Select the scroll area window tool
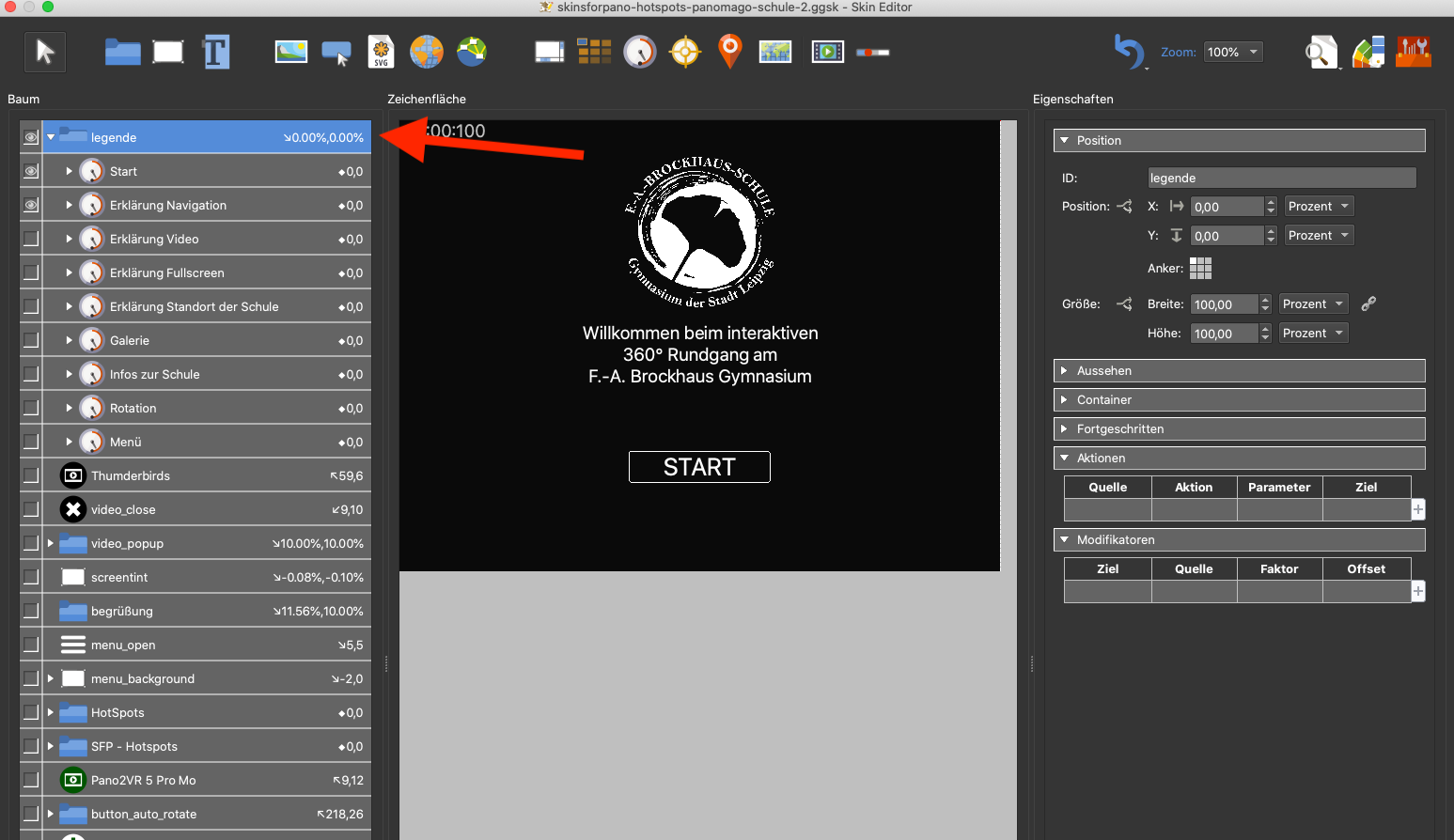This screenshot has width=1454, height=840. click(x=550, y=52)
